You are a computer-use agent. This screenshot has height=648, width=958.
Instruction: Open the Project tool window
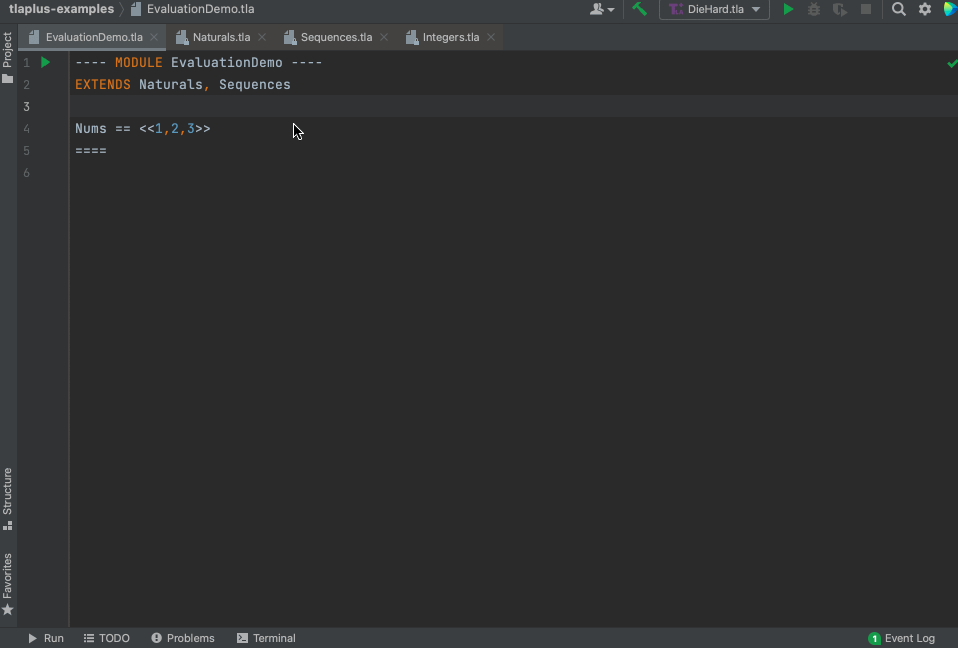(x=7, y=57)
